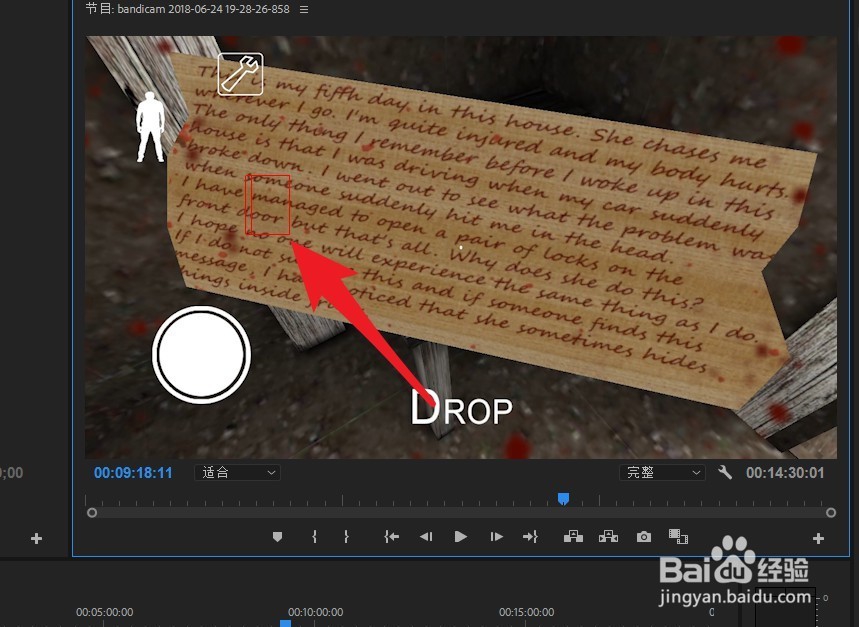Click the Add Marker button

point(277,537)
